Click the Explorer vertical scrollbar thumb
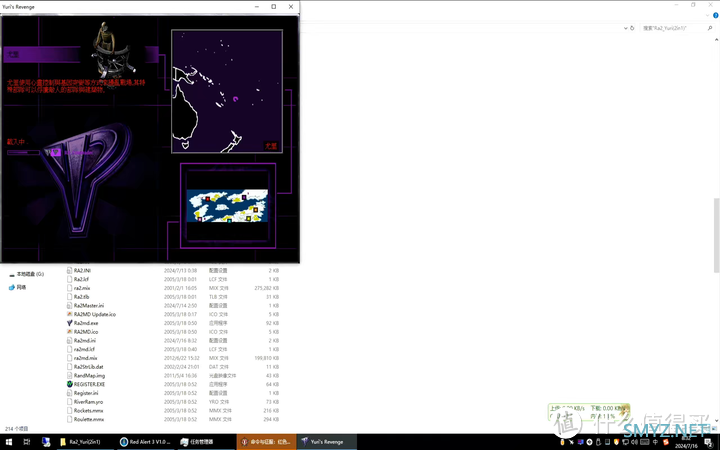Image resolution: width=720 pixels, height=450 pixels. (x=716, y=235)
